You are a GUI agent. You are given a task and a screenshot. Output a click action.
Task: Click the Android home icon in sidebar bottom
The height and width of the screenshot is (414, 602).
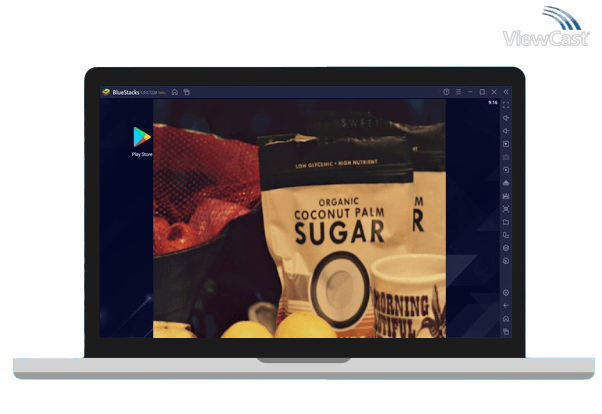pyautogui.click(x=506, y=319)
